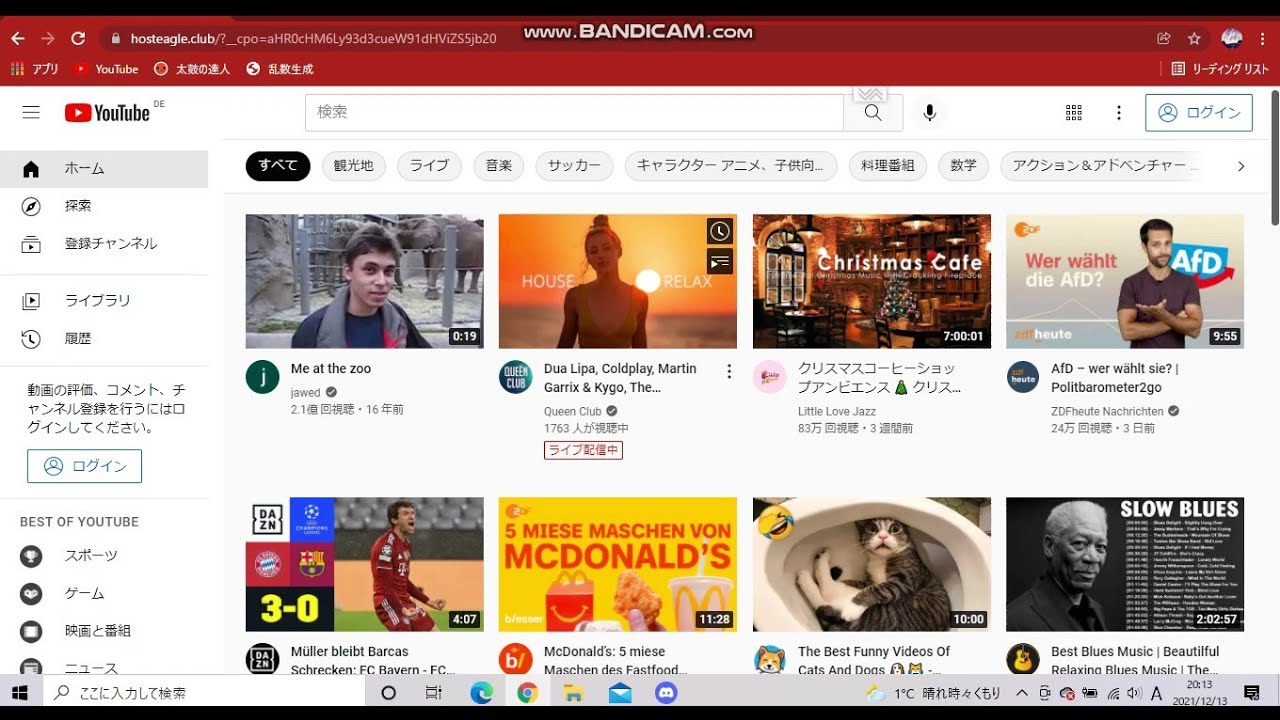Bookmark this page via the star icon
1280x720 pixels.
coord(1194,38)
